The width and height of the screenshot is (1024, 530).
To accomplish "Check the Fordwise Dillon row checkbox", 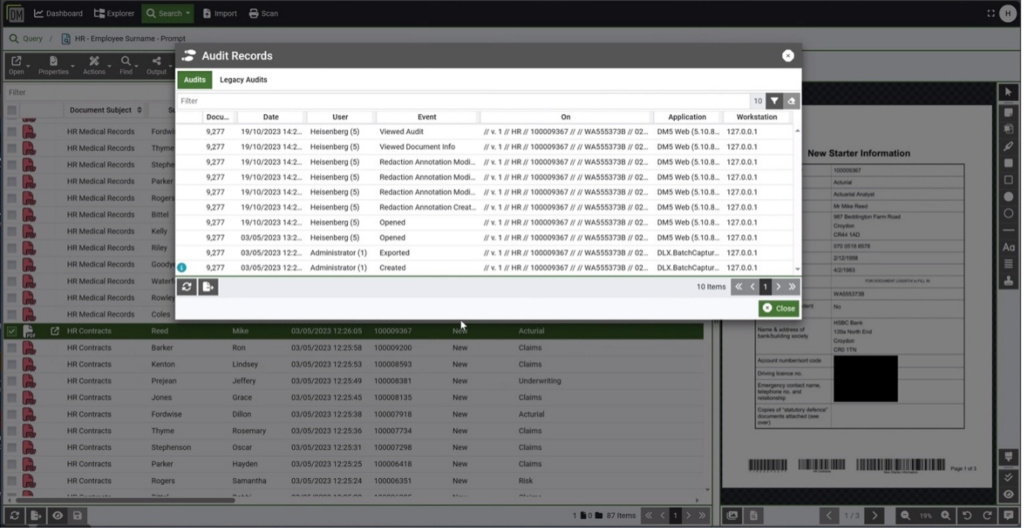I will coord(12,414).
